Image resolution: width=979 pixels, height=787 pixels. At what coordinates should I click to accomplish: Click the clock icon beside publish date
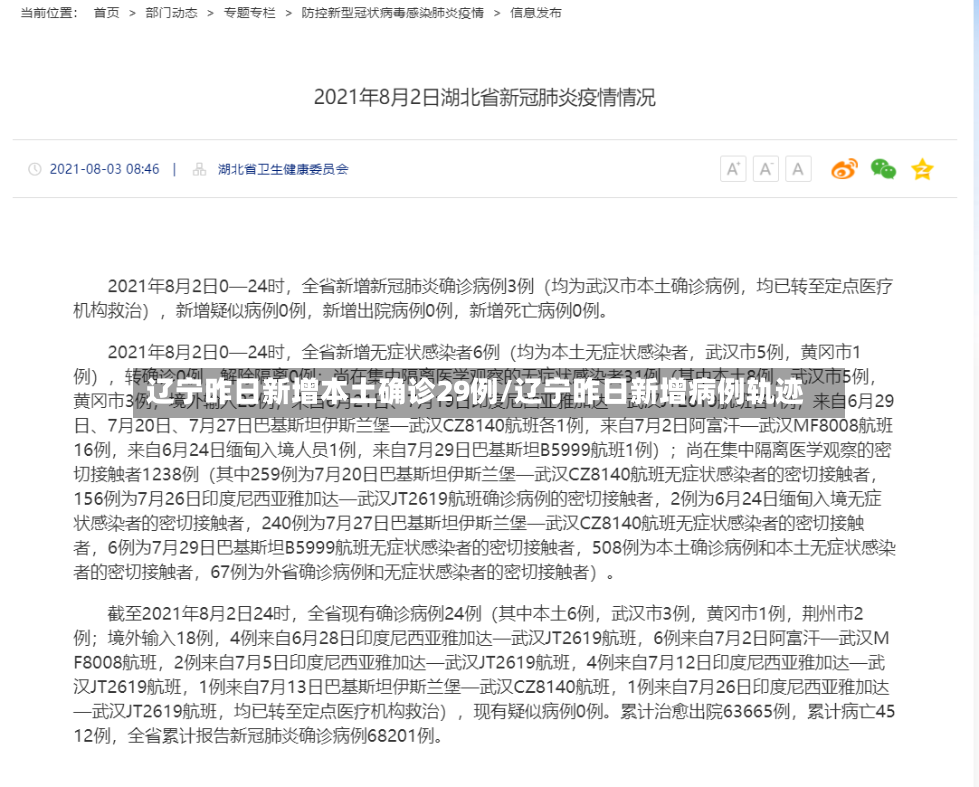pos(35,169)
